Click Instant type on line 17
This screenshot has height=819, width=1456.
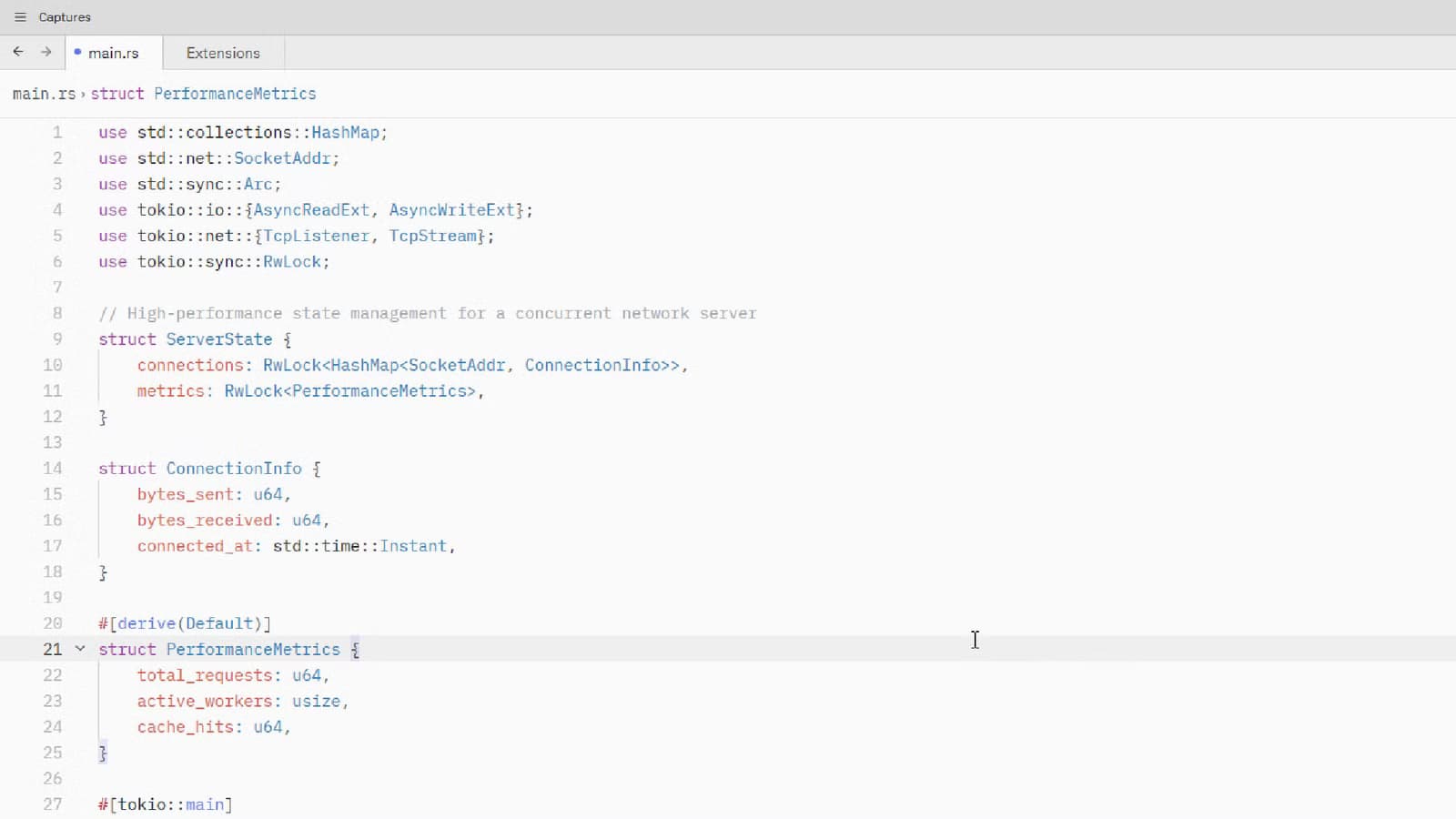pyautogui.click(x=413, y=546)
